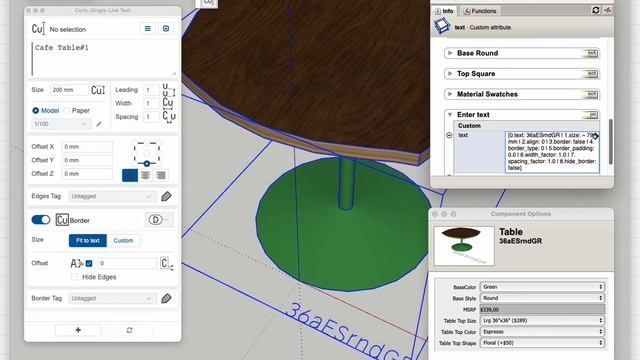Open details for Material Swatches component
The height and width of the screenshot is (360, 640).
(591, 94)
